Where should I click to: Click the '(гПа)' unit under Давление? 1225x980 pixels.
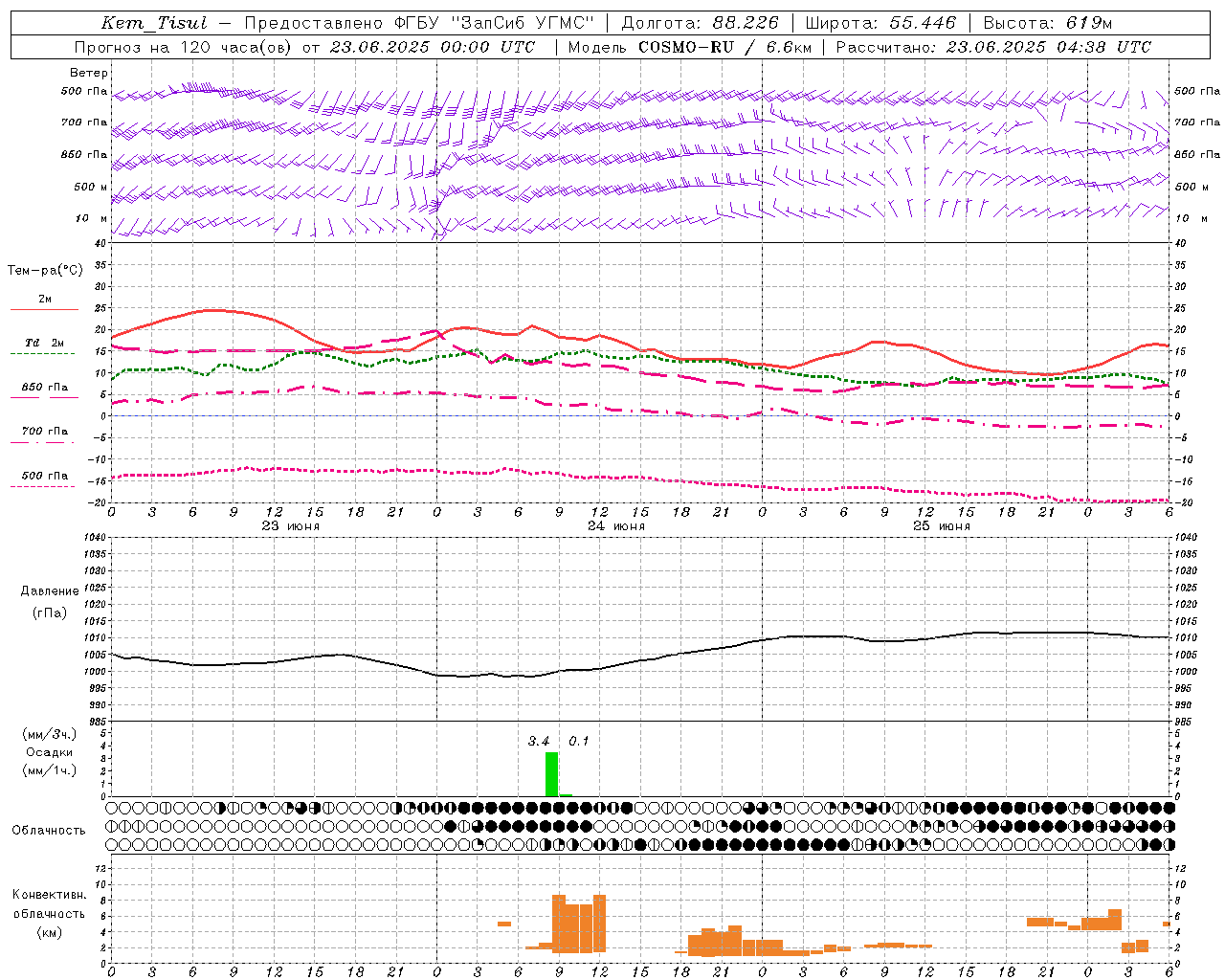pos(50,613)
